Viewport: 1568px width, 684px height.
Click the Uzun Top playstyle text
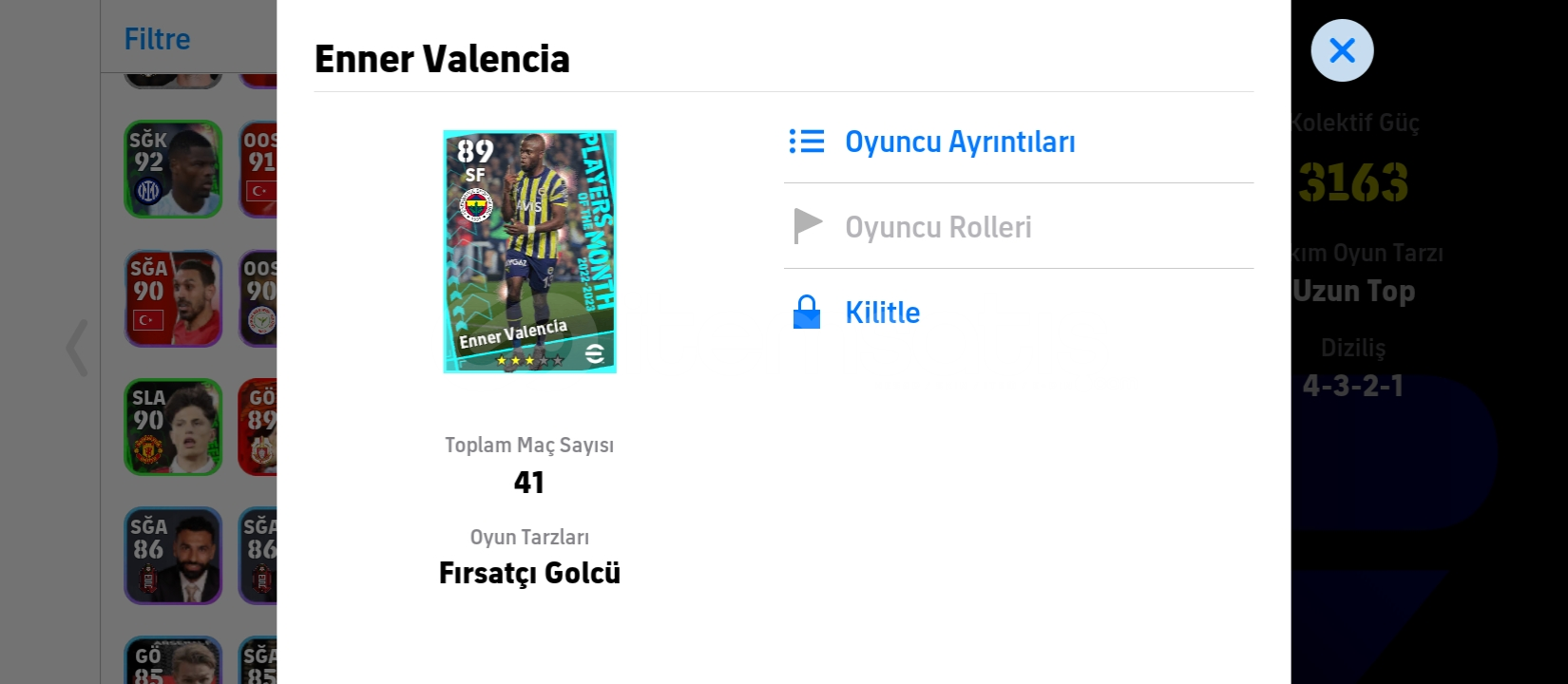coord(1354,291)
